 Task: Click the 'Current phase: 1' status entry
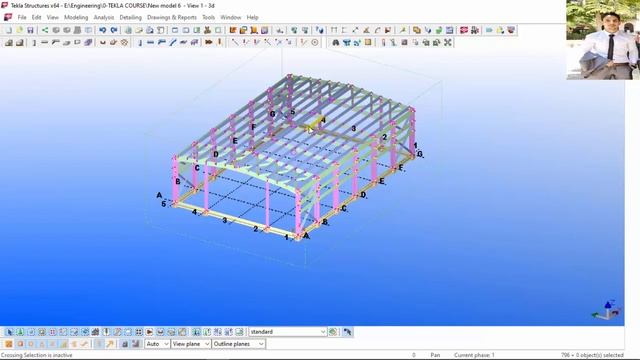[474, 355]
